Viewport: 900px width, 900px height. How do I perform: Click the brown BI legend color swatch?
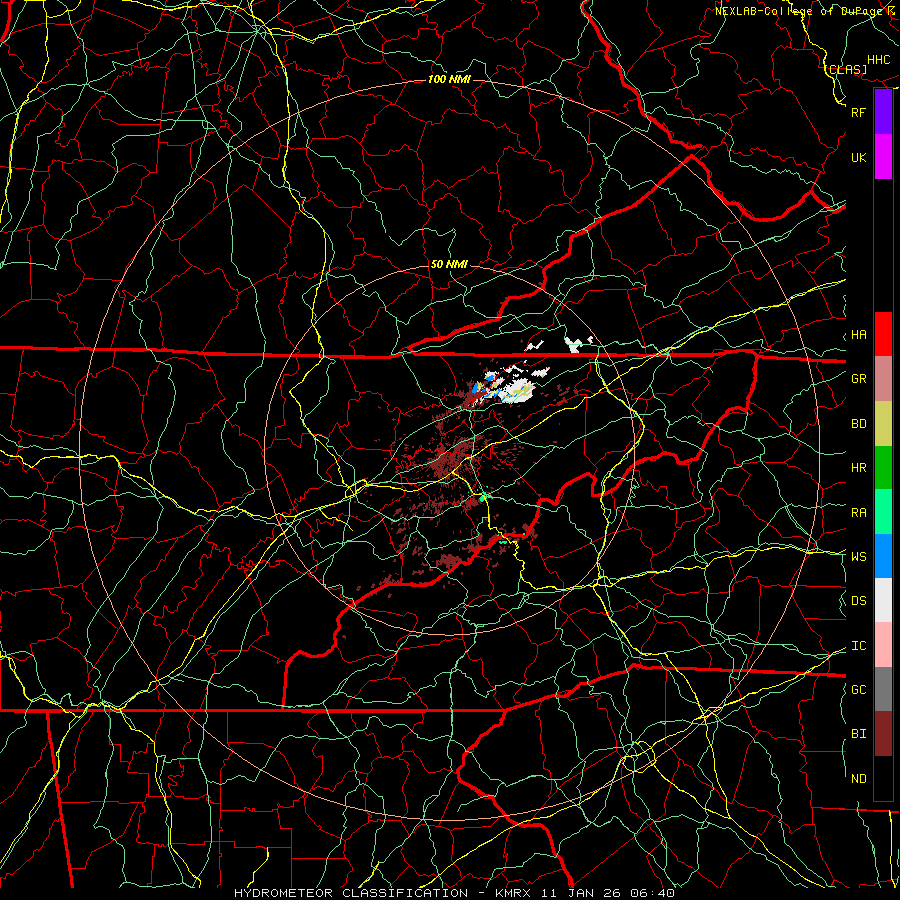point(883,734)
